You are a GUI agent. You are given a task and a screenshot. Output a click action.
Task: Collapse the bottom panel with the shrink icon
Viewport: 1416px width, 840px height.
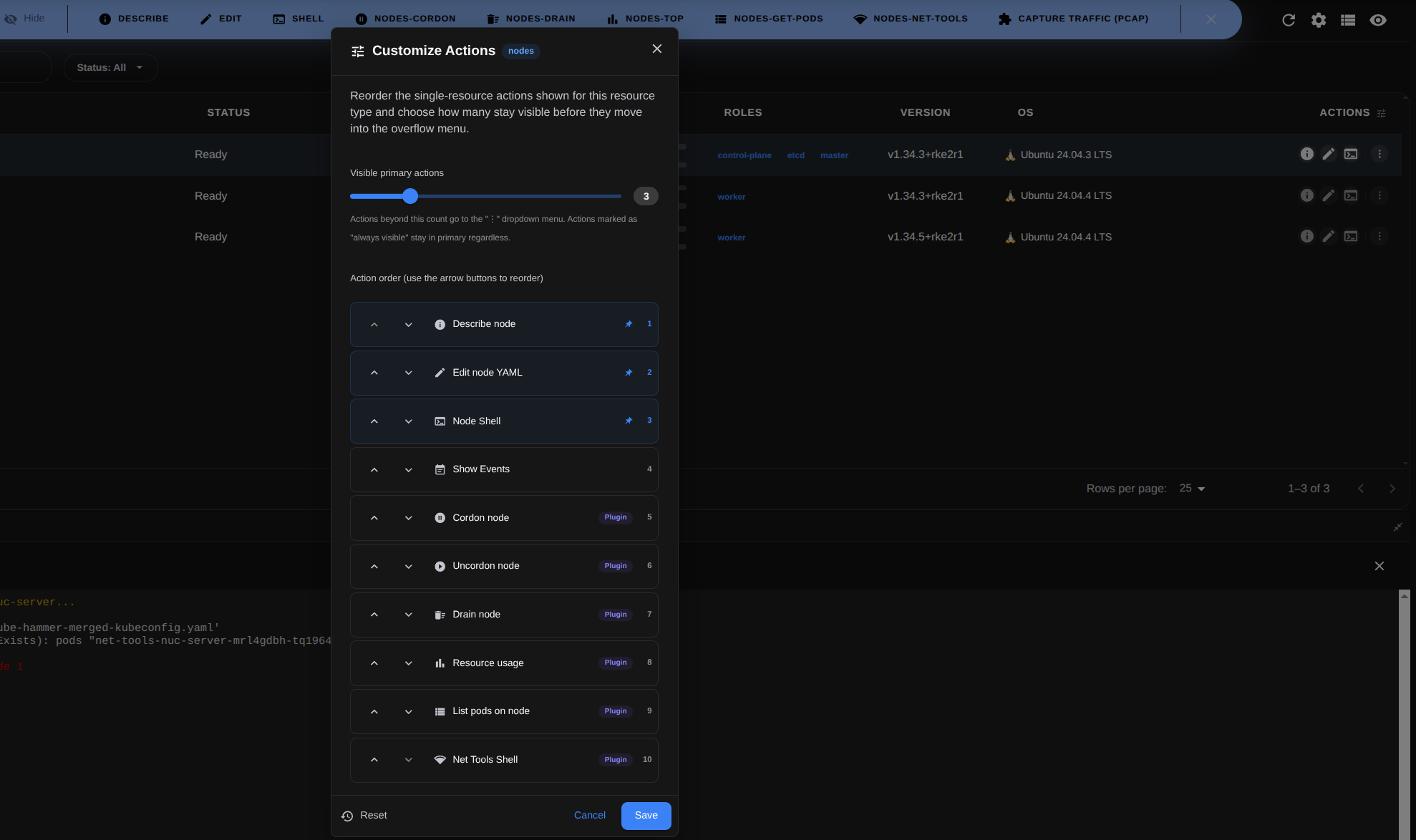[1397, 527]
